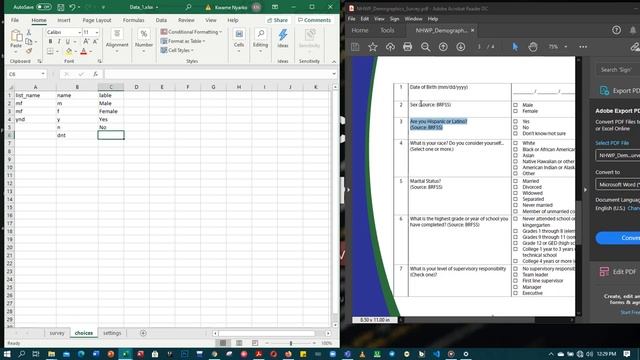Apply Bold formatting

click(x=50, y=42)
